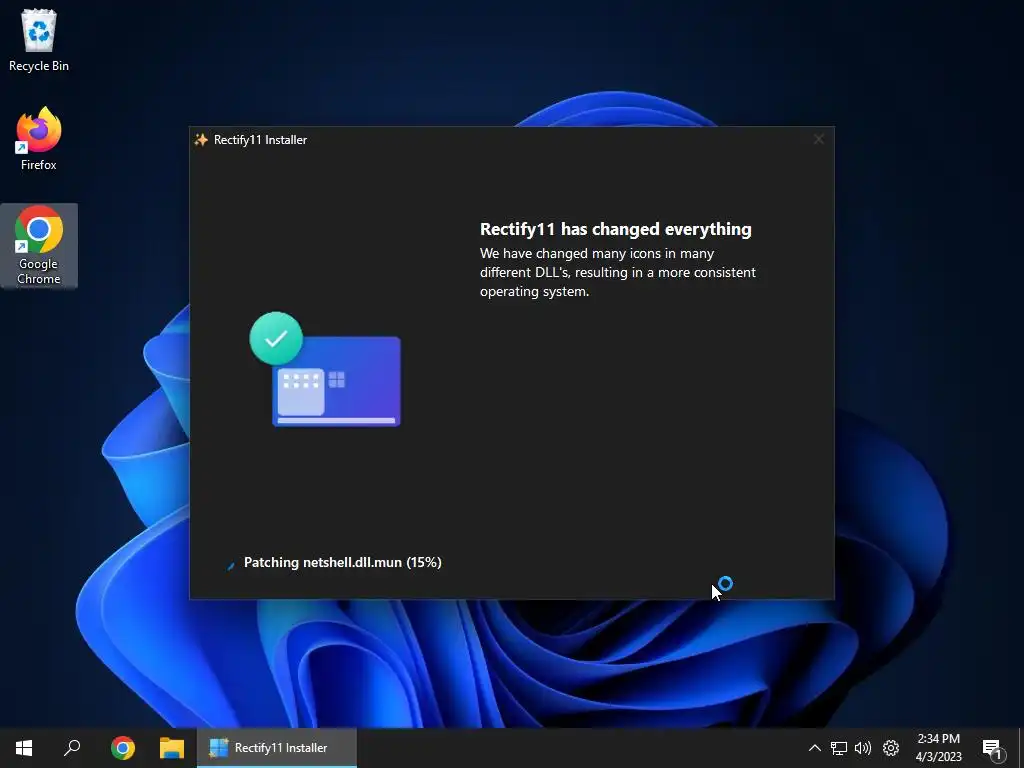1024x768 pixels.
Task: Close the Rectify11 Installer window
Action: tap(818, 139)
